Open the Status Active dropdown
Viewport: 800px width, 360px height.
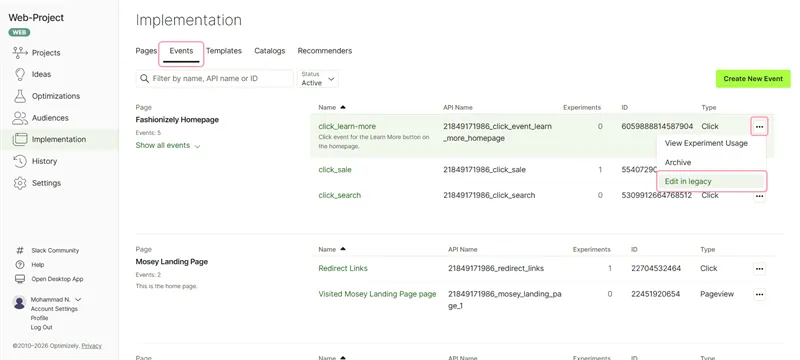tap(318, 79)
